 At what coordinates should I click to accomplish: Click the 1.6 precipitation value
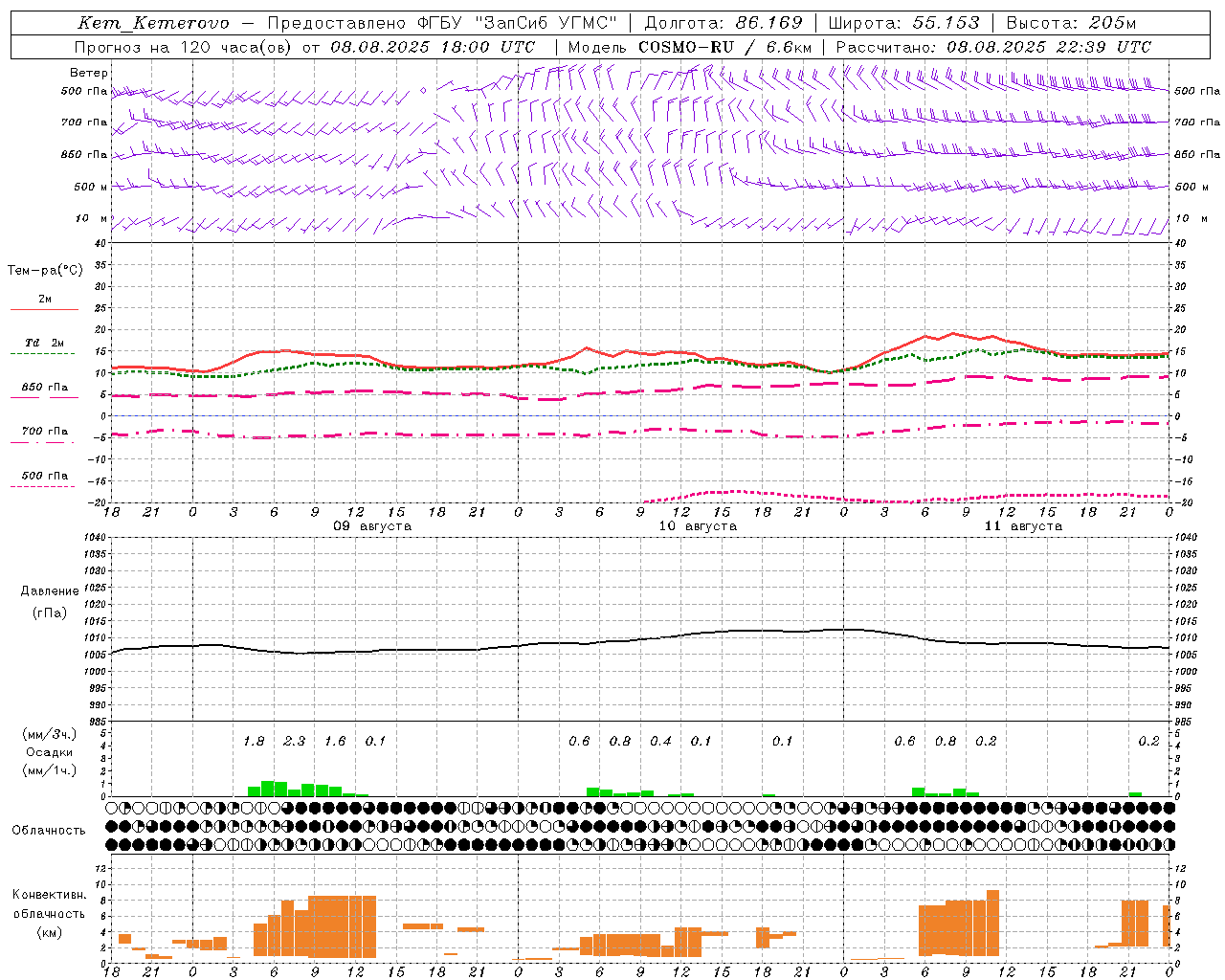coord(335,742)
